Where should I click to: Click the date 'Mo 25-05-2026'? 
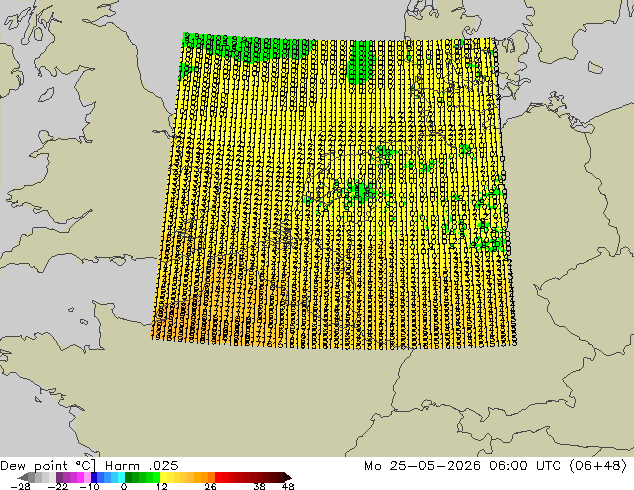(x=422, y=466)
